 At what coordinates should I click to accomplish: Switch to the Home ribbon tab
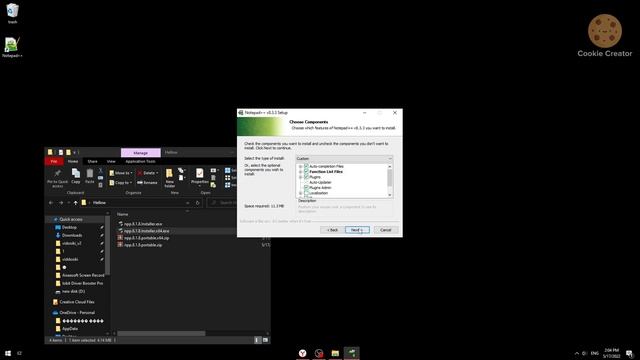tap(73, 161)
